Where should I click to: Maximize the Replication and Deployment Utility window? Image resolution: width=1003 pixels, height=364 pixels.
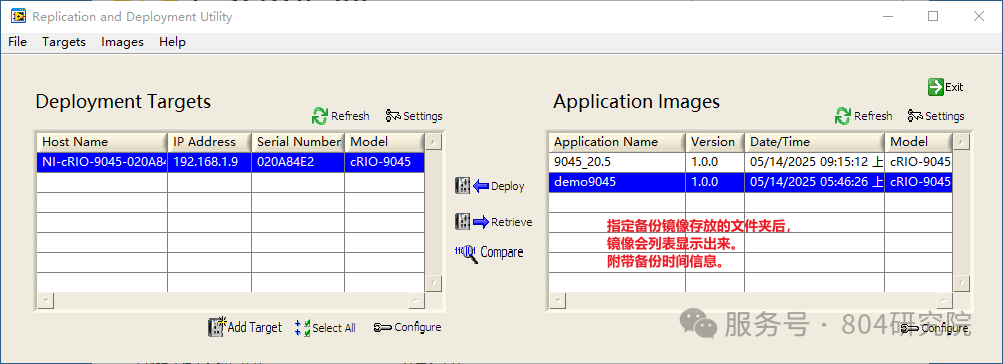[933, 17]
